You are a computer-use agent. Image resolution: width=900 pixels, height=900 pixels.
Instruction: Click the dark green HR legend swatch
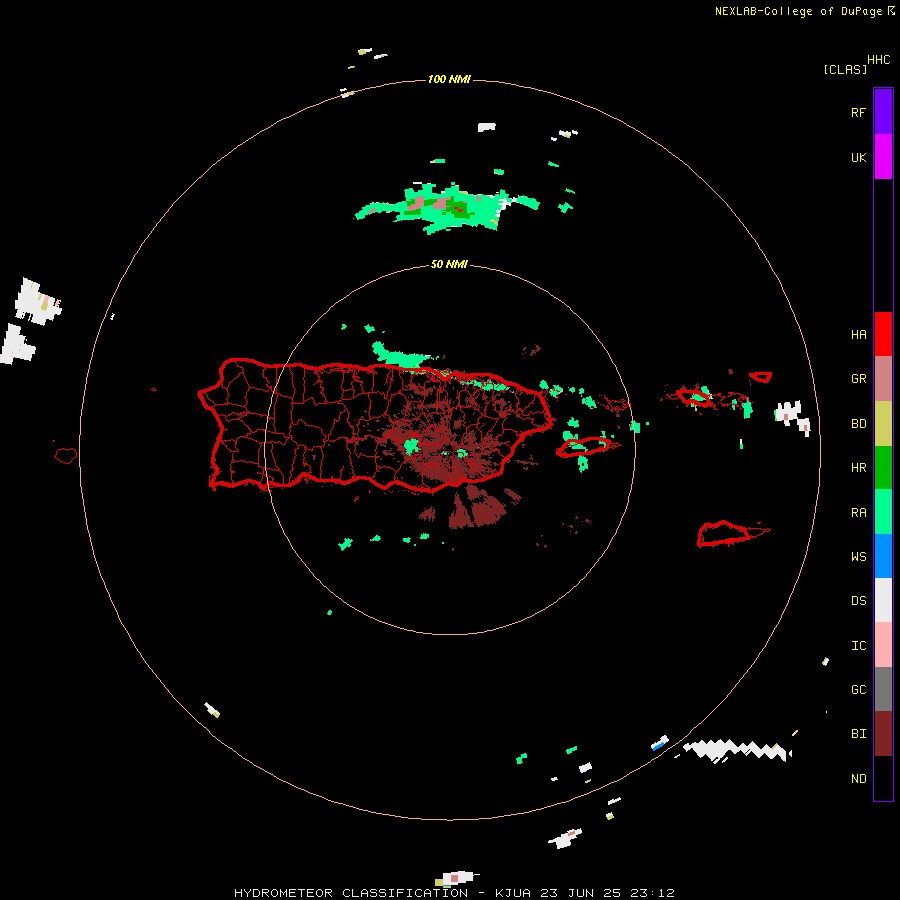coord(883,468)
